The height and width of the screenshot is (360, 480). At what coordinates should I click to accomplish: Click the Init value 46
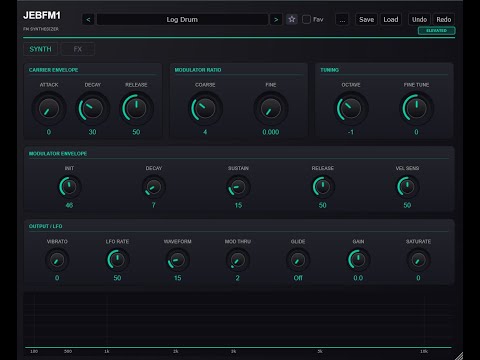point(69,205)
